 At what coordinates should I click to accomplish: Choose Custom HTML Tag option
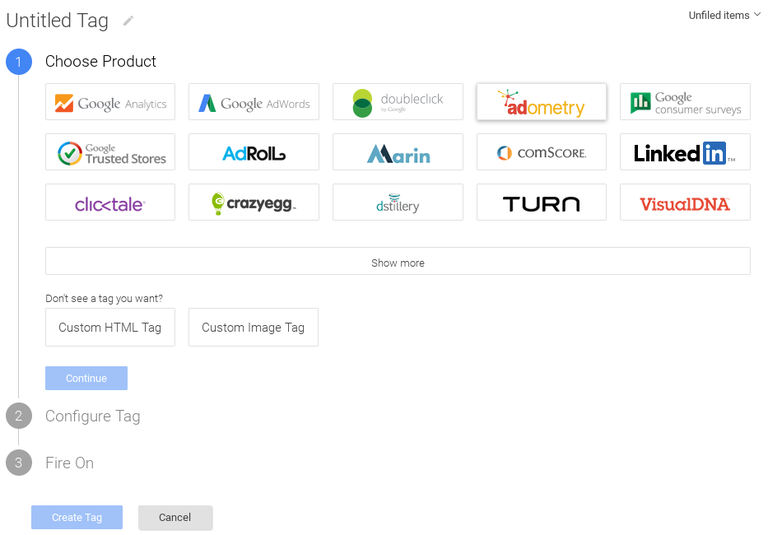(110, 327)
